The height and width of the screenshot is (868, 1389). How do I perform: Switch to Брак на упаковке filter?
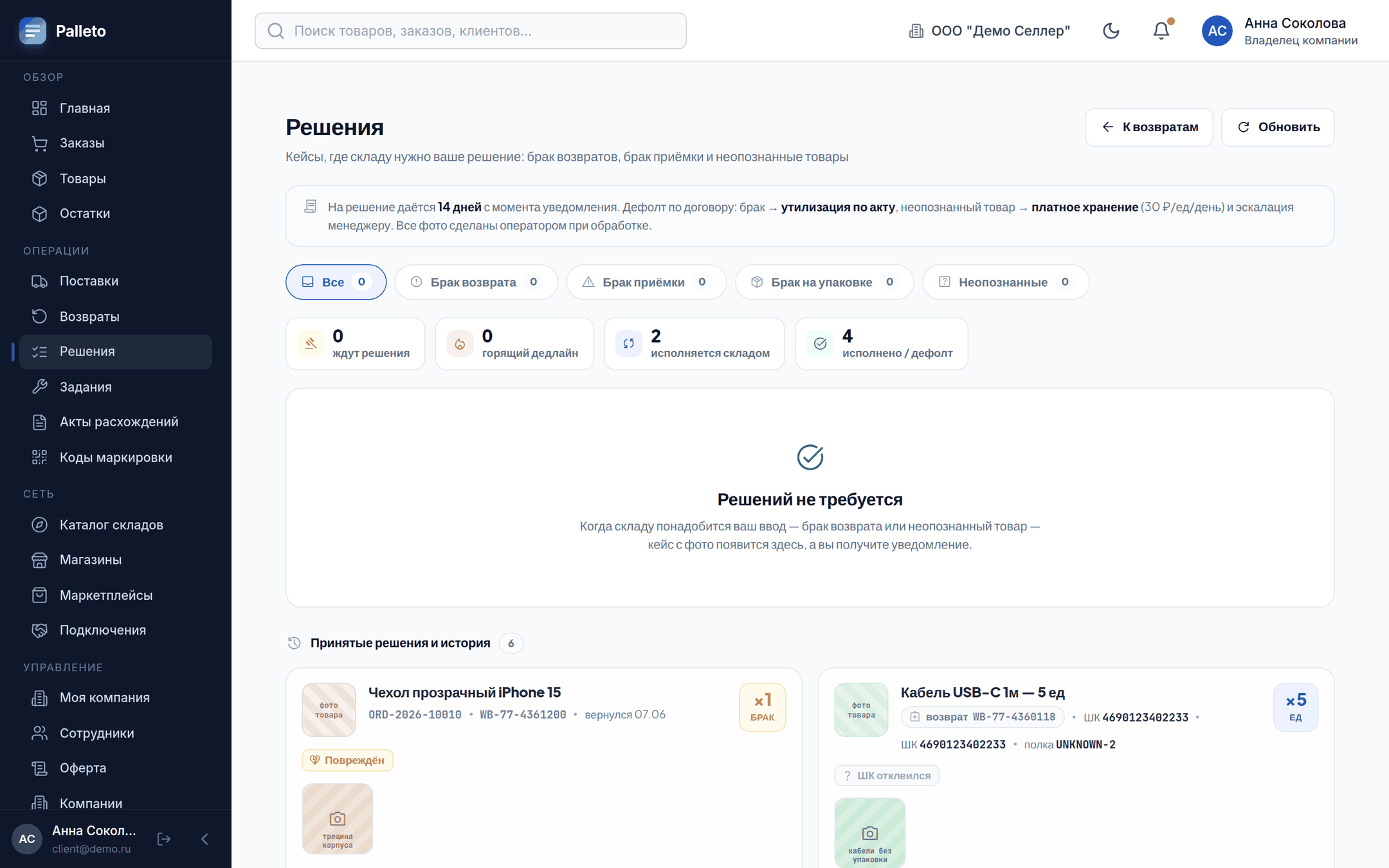point(824,282)
